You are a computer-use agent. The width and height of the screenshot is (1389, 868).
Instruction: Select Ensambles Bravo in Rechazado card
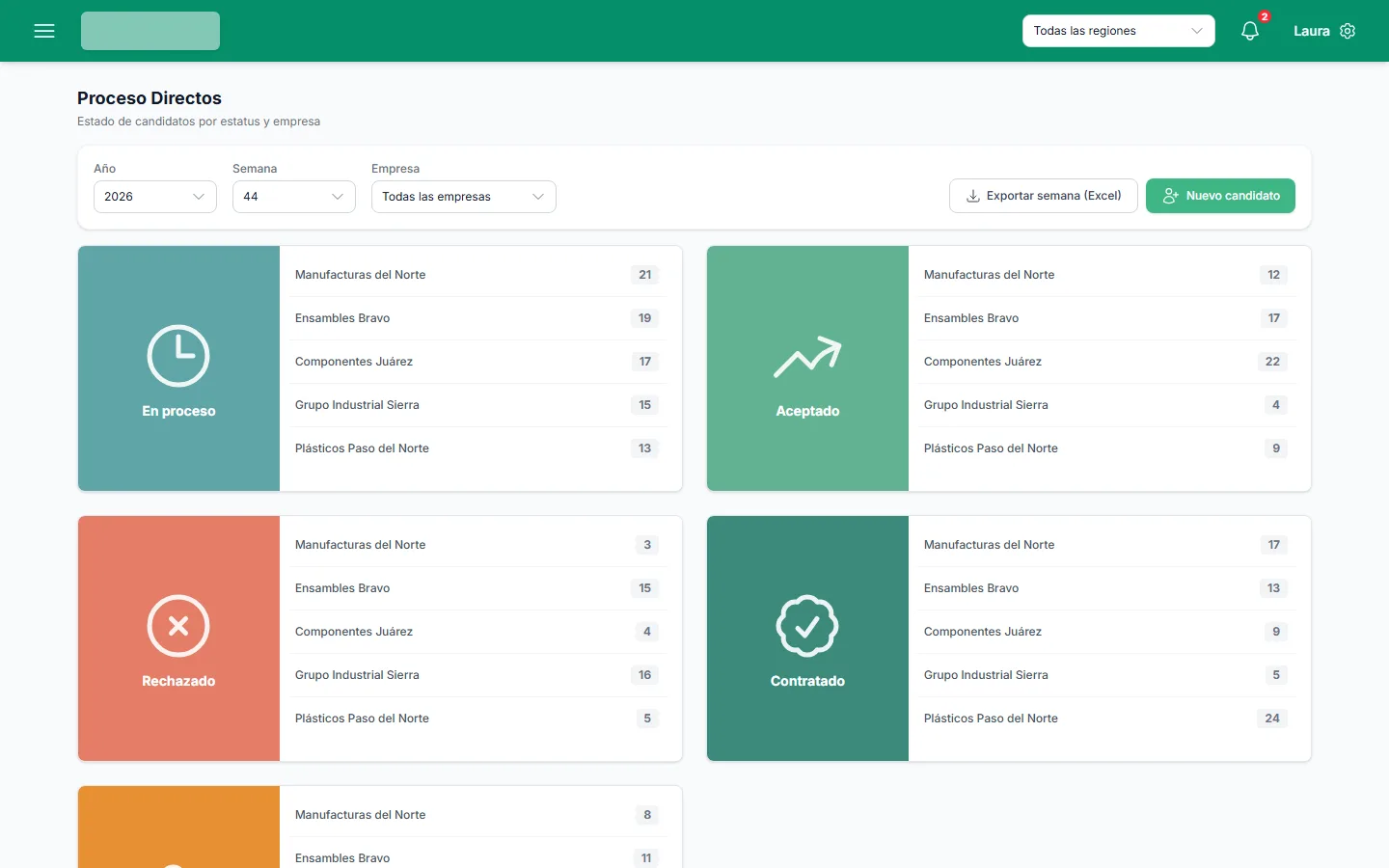pyautogui.click(x=479, y=588)
